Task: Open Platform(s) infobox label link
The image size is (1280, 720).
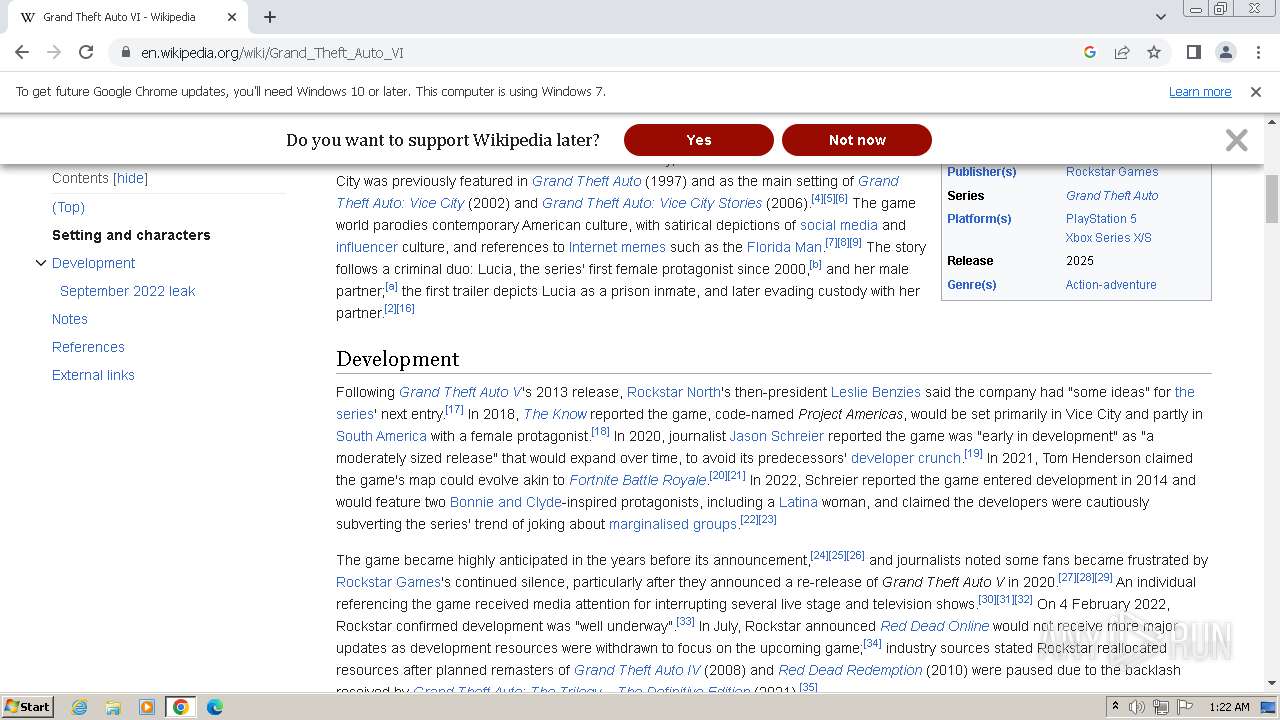Action: (x=979, y=218)
